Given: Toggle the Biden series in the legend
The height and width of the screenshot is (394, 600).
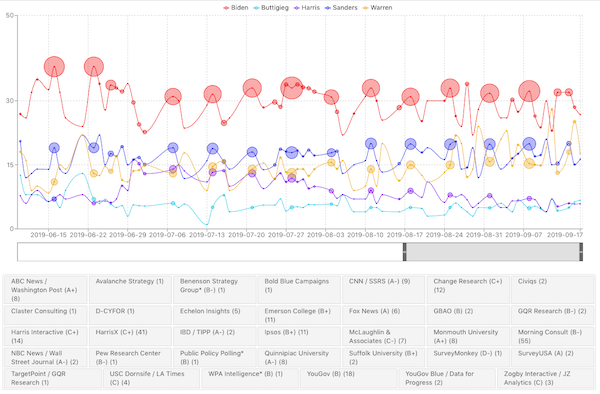Looking at the screenshot, I should (x=236, y=8).
